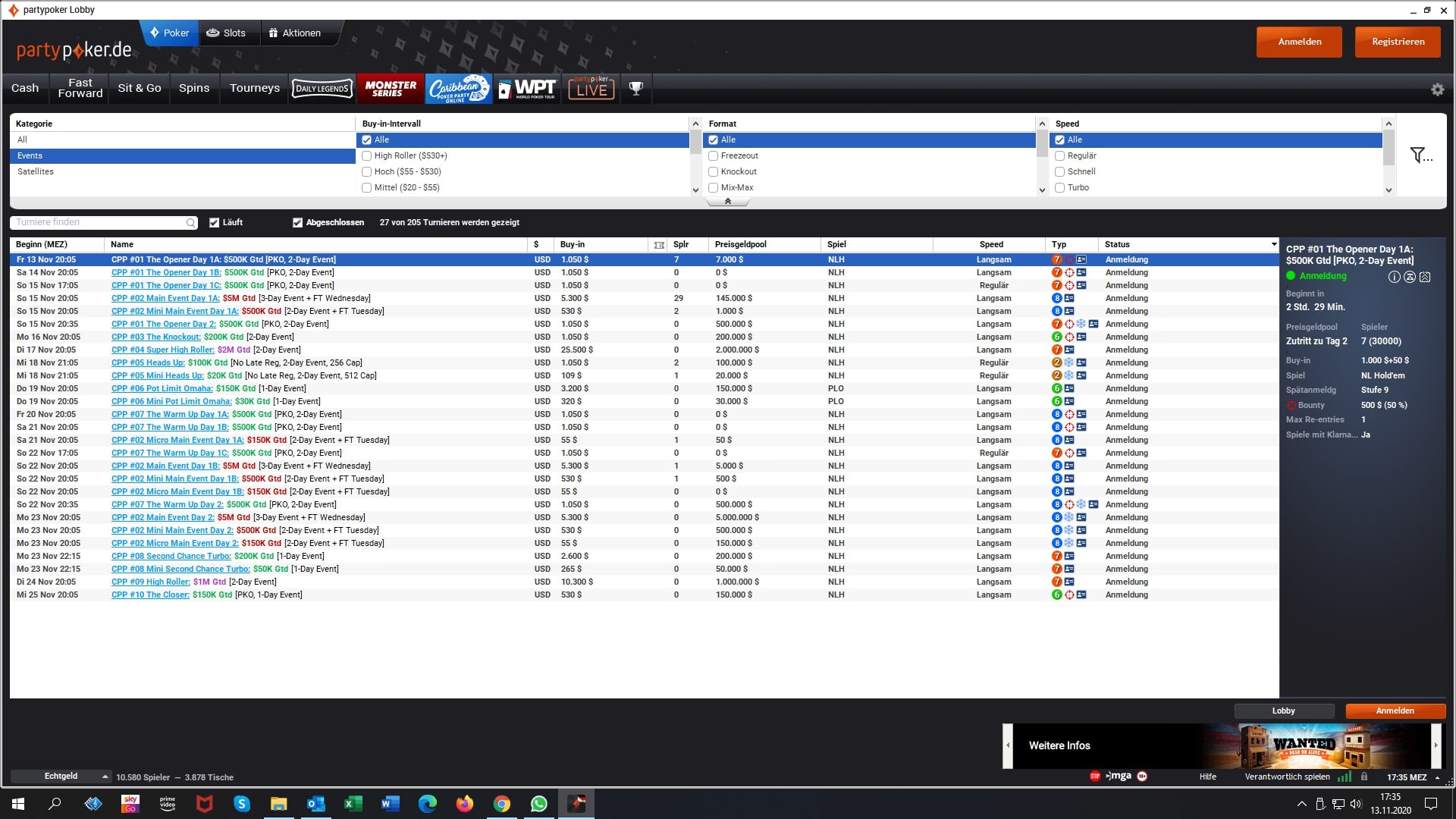The height and width of the screenshot is (819, 1456).
Task: Enable the Freezeout format checkbox
Action: 714,156
